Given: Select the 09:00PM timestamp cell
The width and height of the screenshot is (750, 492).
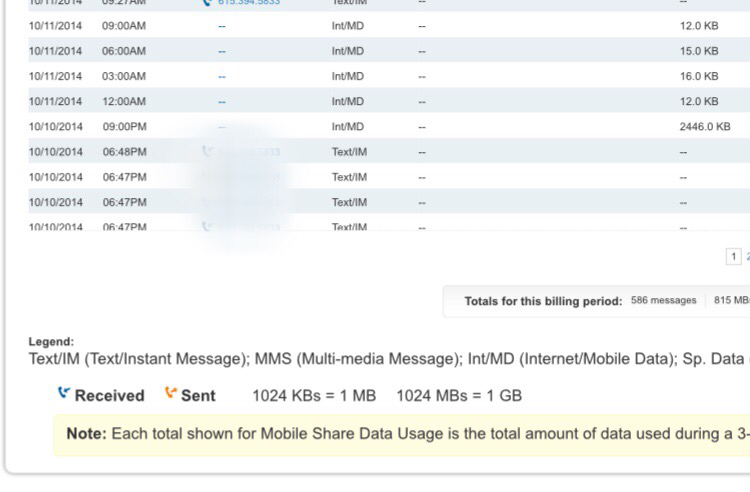Looking at the screenshot, I should [124, 127].
